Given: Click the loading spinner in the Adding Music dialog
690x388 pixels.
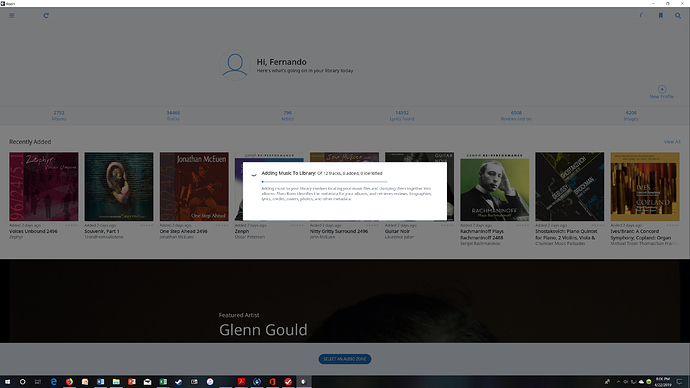Looking at the screenshot, I should [254, 174].
